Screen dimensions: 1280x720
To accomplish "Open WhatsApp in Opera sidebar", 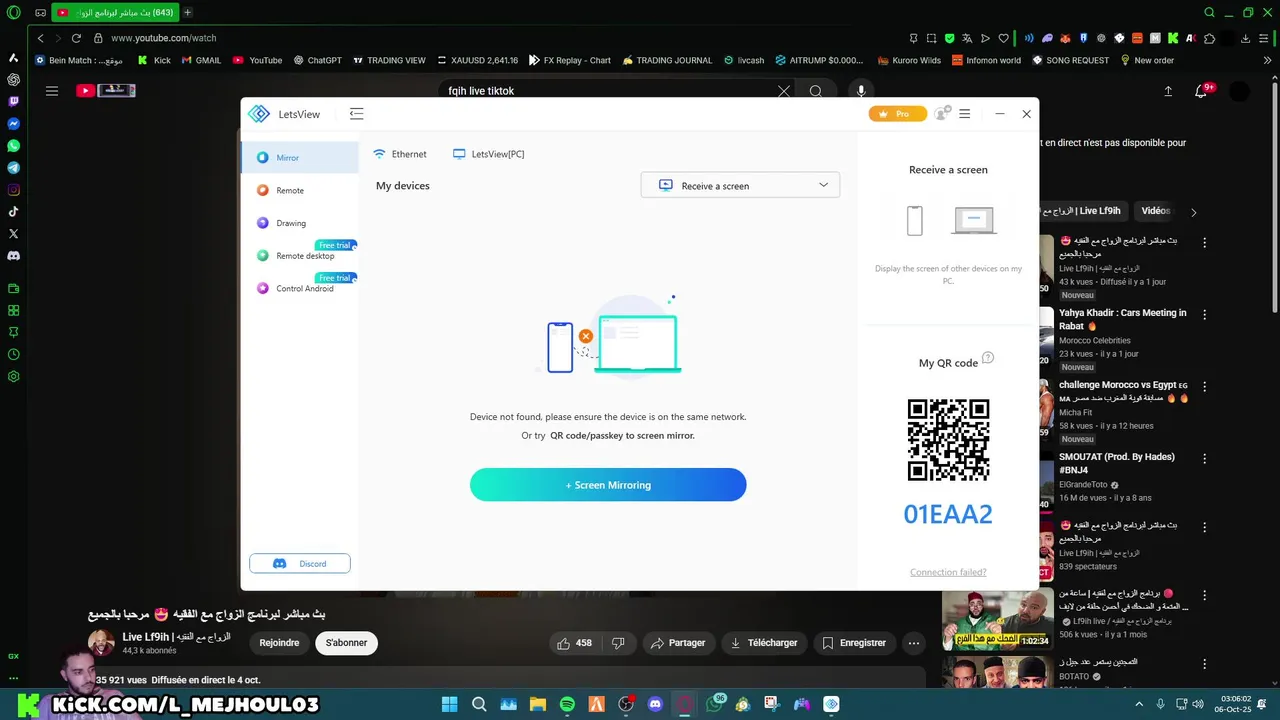I will point(13,146).
